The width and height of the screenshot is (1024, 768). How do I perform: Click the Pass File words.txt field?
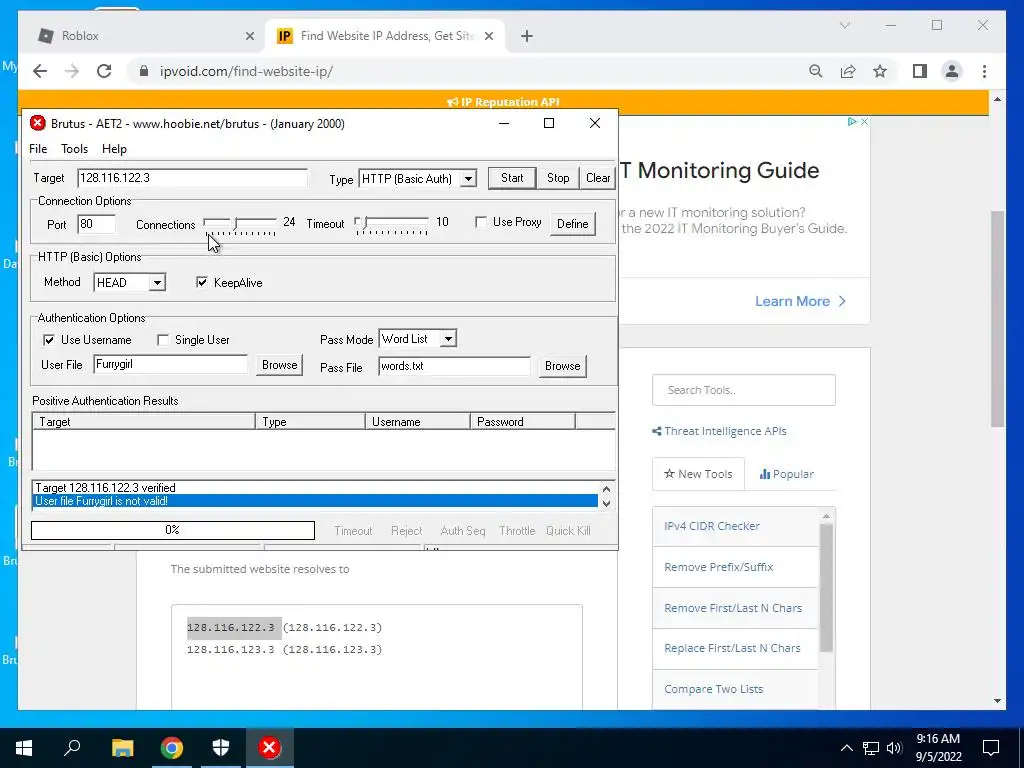[x=454, y=366]
